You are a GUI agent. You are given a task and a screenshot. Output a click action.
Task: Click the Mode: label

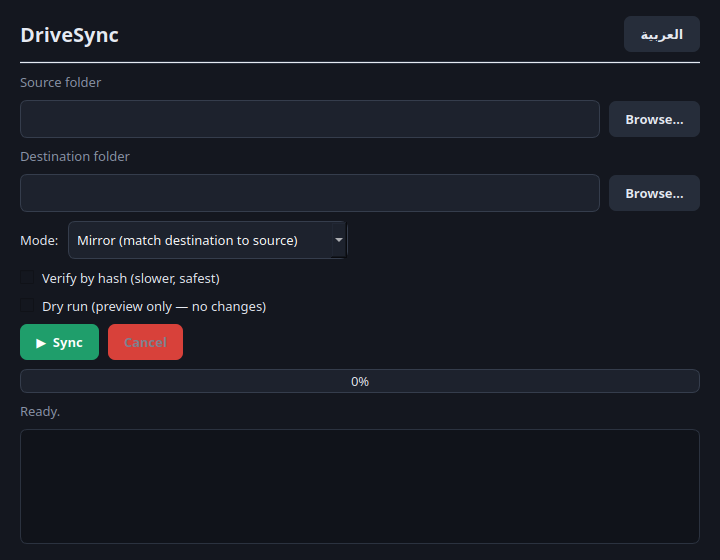[39, 241]
